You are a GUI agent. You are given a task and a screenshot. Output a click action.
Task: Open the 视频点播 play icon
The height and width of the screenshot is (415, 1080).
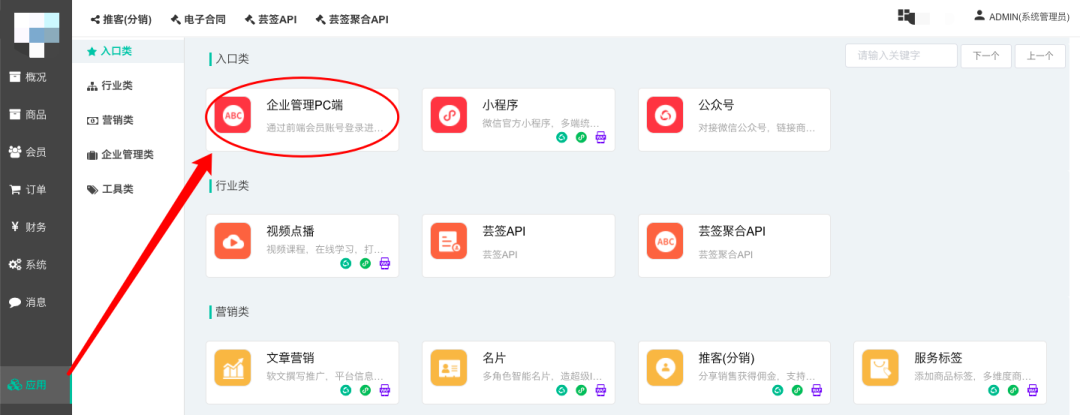(x=232, y=241)
